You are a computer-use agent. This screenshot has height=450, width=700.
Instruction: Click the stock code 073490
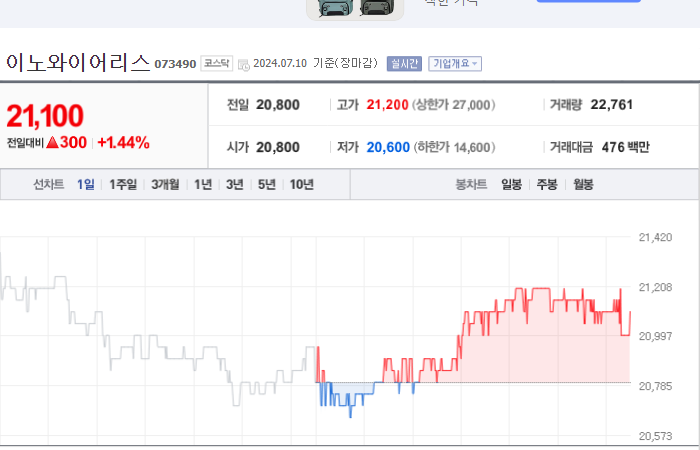(x=175, y=64)
